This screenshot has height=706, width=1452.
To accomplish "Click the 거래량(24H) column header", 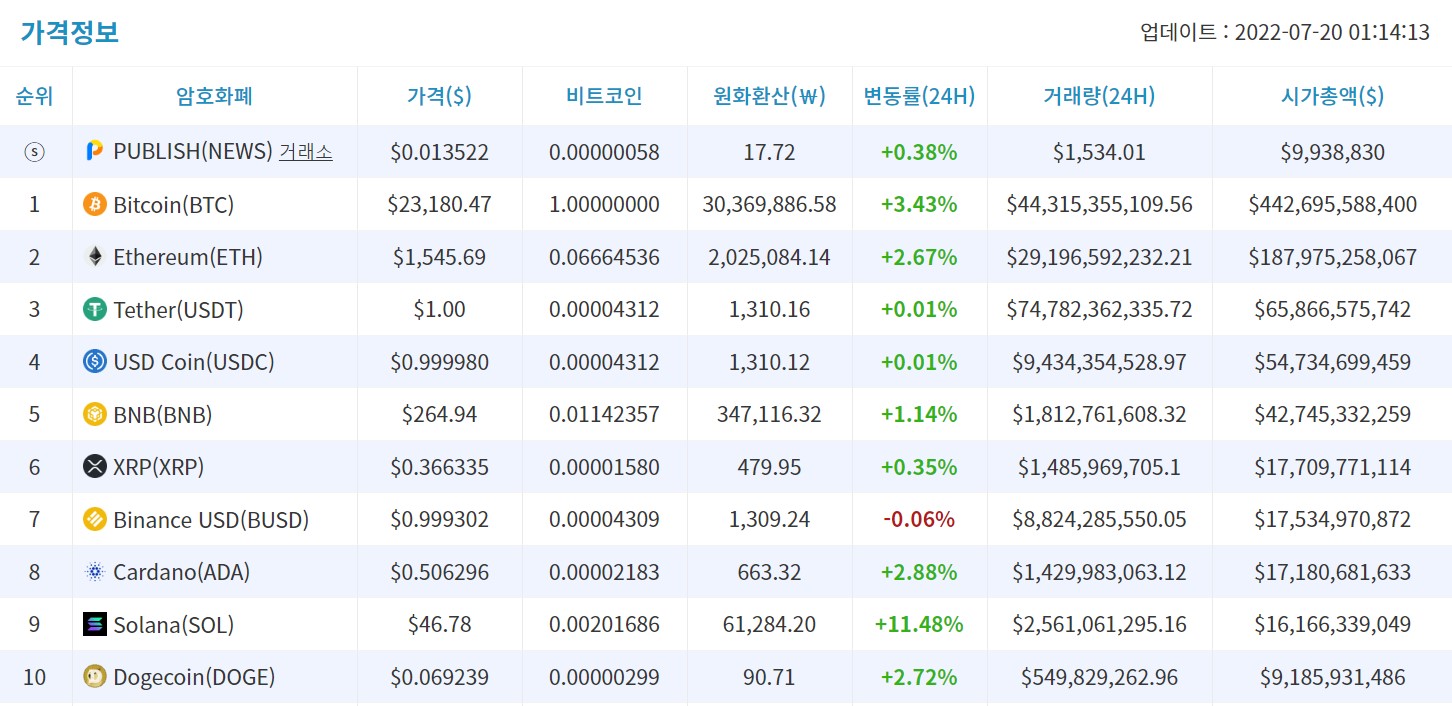I will click(x=1099, y=96).
